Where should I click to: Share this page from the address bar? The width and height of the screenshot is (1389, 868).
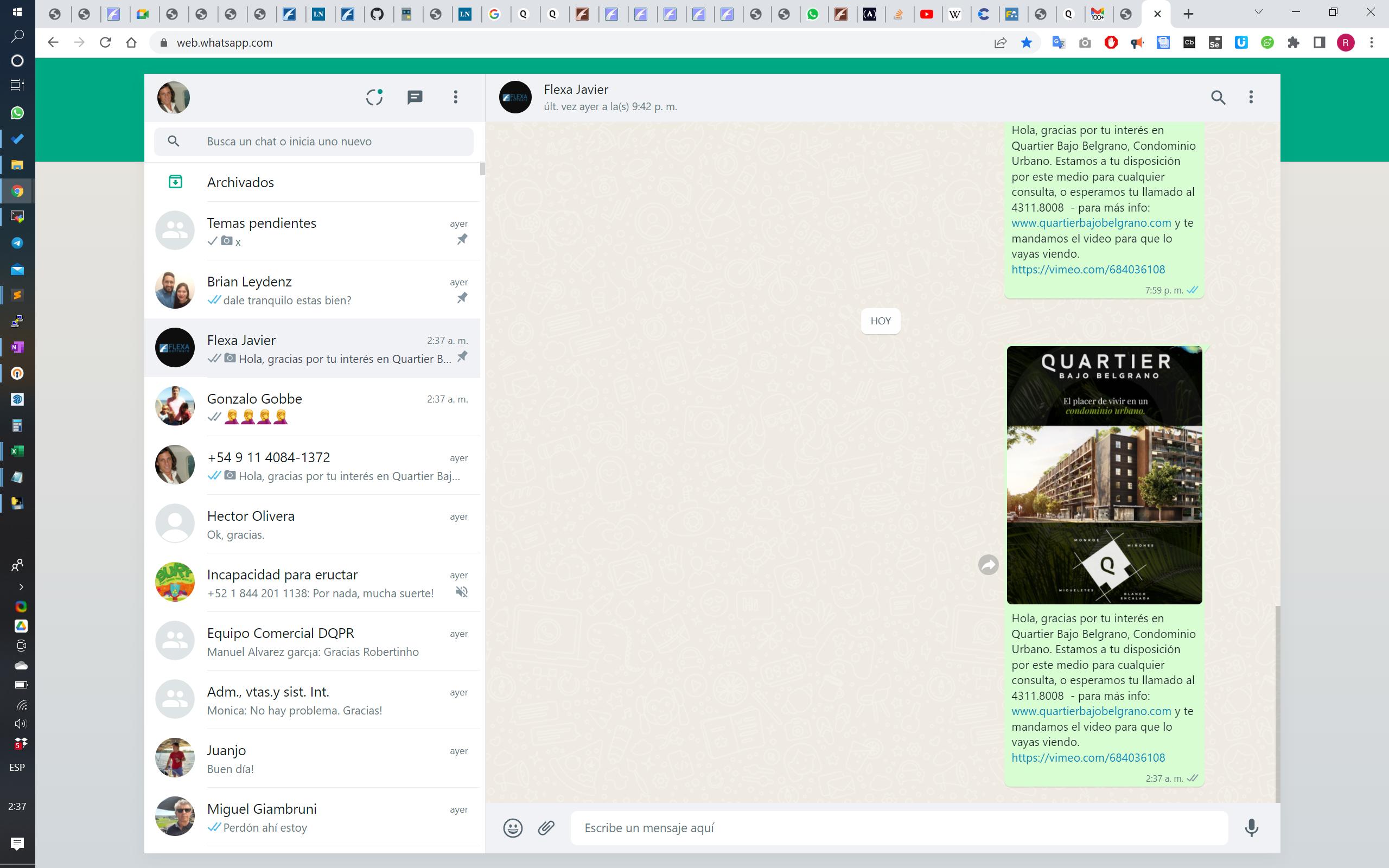click(x=1001, y=42)
